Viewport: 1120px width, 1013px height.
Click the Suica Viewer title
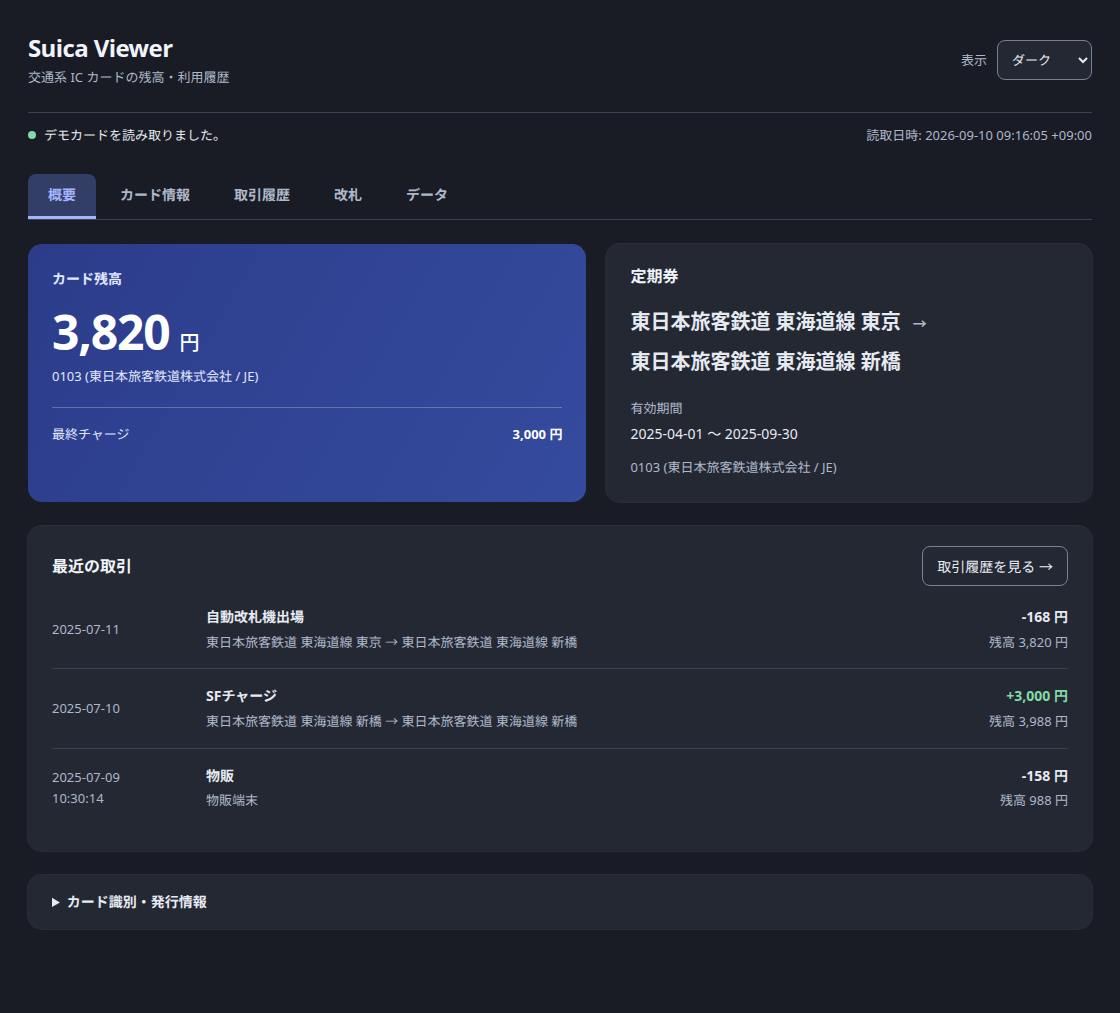click(x=100, y=49)
